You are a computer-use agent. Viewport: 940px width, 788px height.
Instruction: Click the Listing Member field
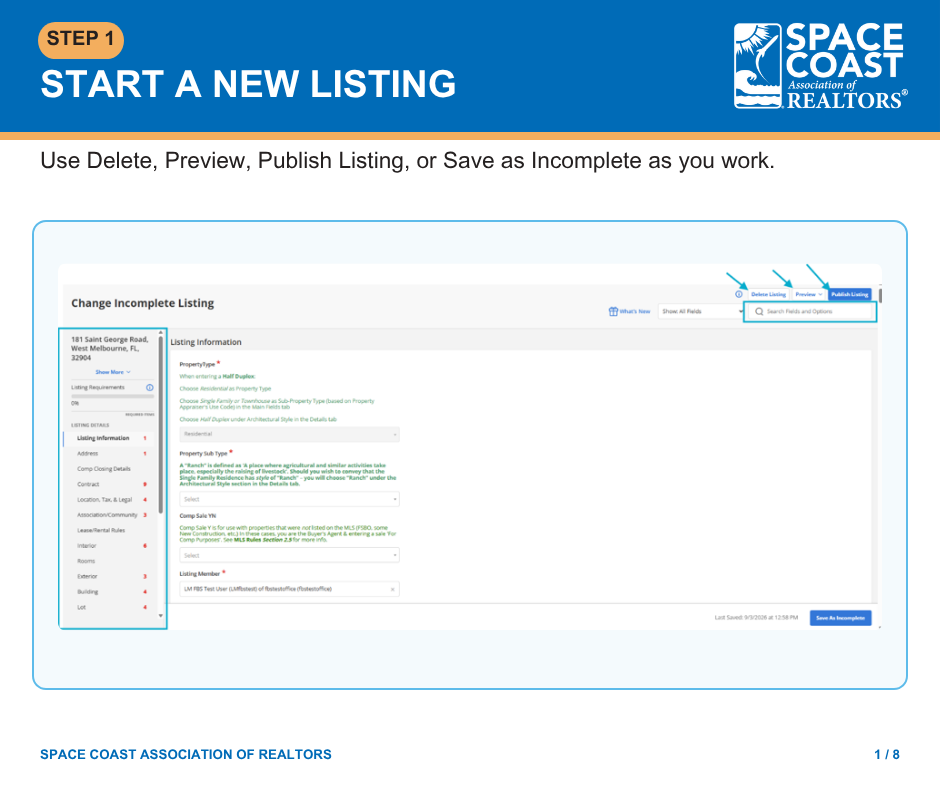tap(290, 590)
